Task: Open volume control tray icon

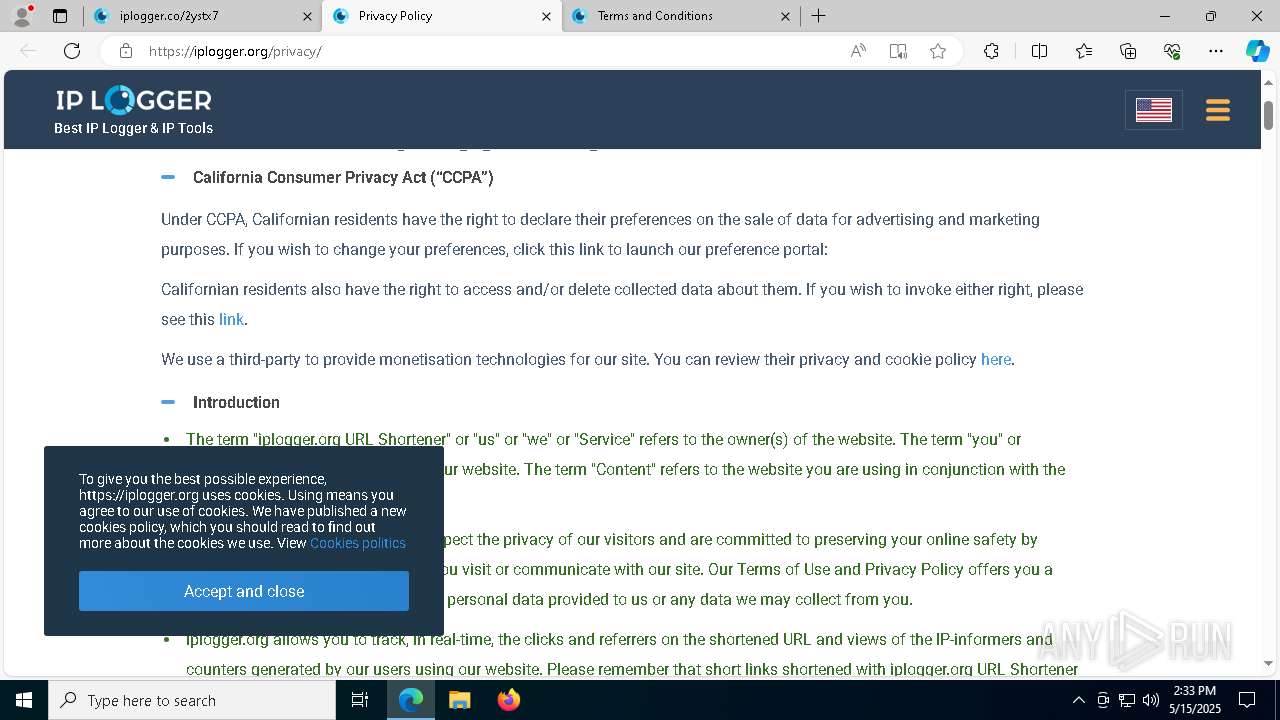Action: tap(1151, 700)
